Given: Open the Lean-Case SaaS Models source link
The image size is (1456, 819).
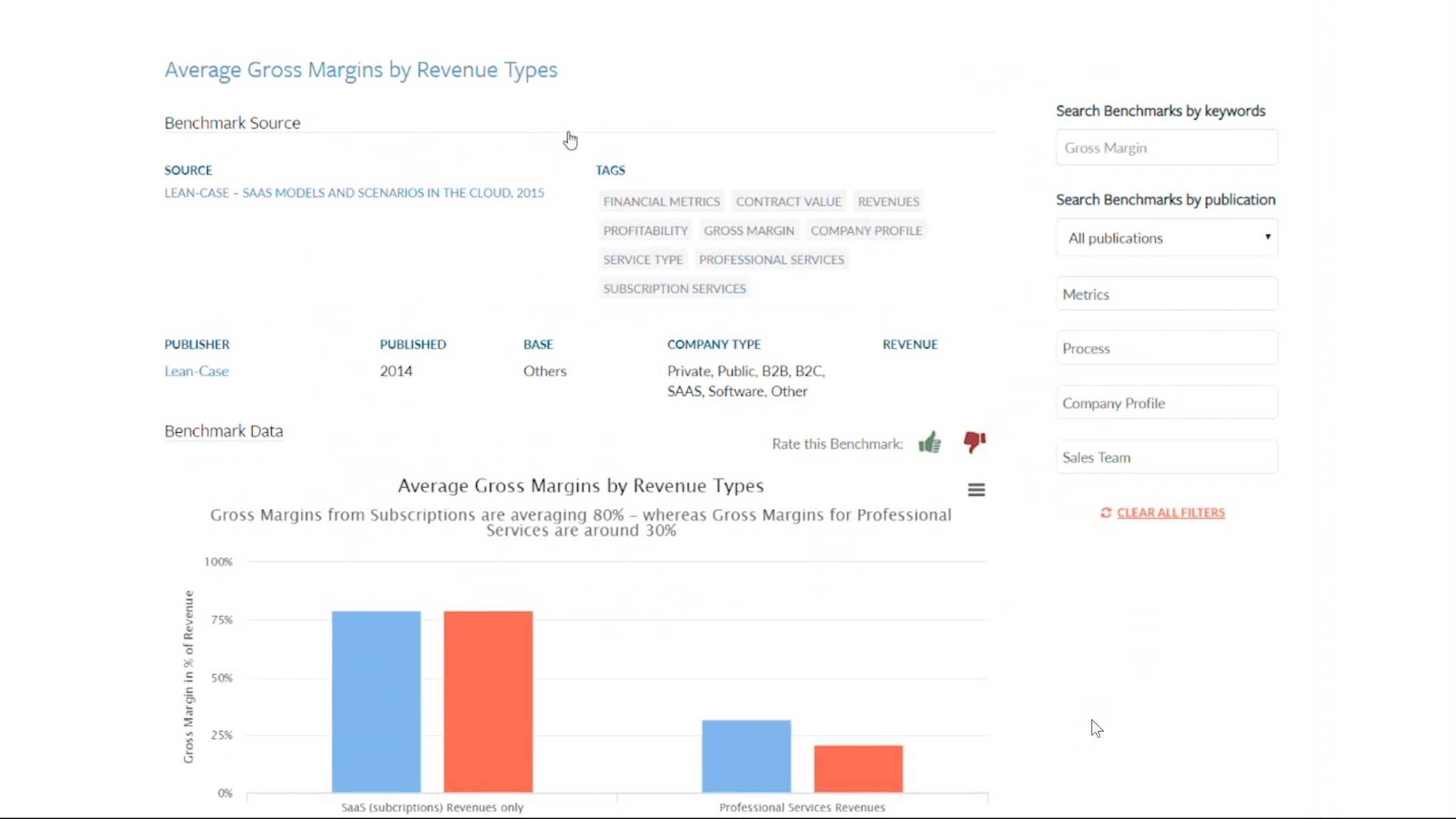Looking at the screenshot, I should 354,193.
